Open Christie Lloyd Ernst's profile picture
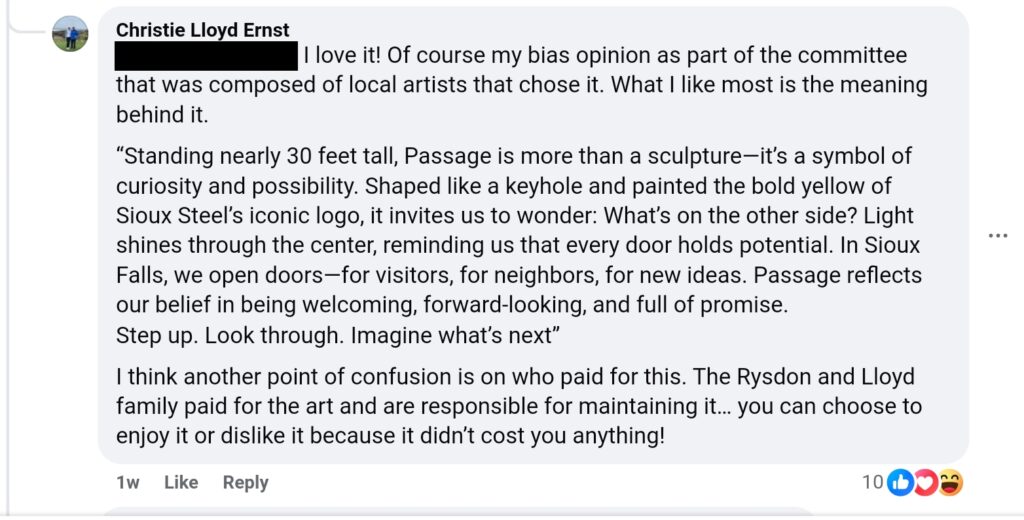Viewport: 1024px width, 520px height. (70, 33)
